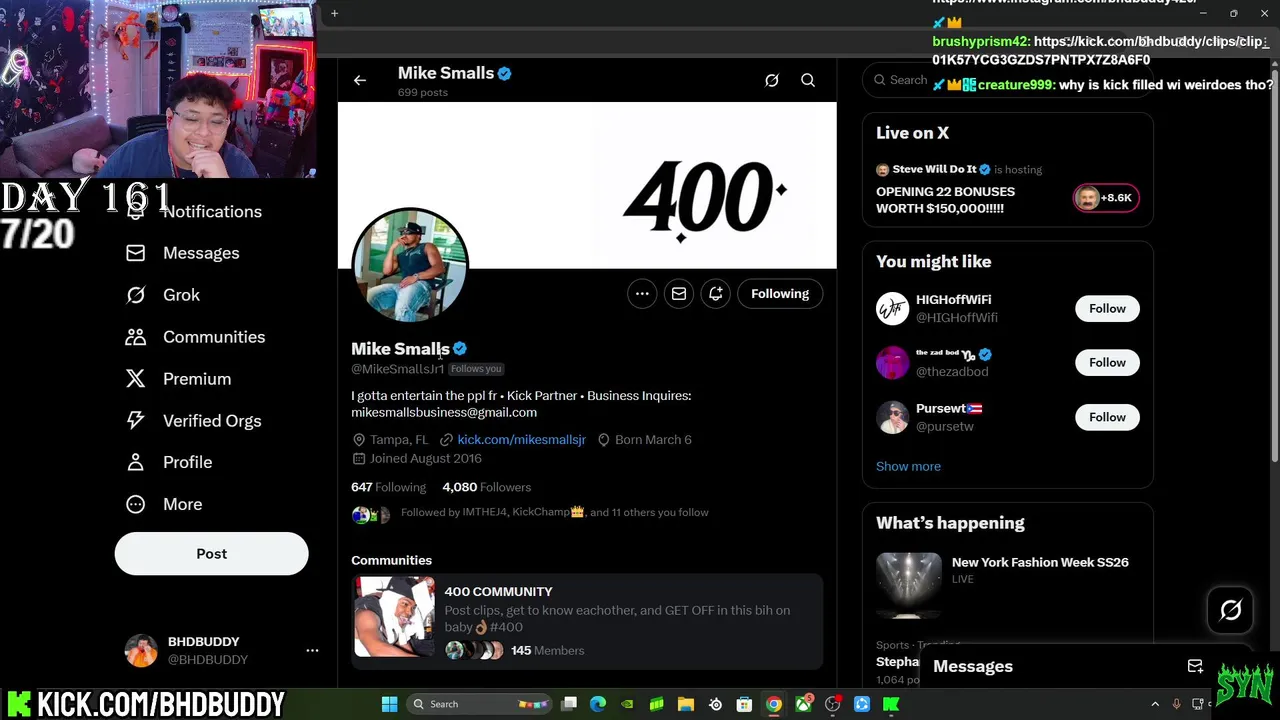Click the X Premium icon in sidebar

pyautogui.click(x=136, y=379)
